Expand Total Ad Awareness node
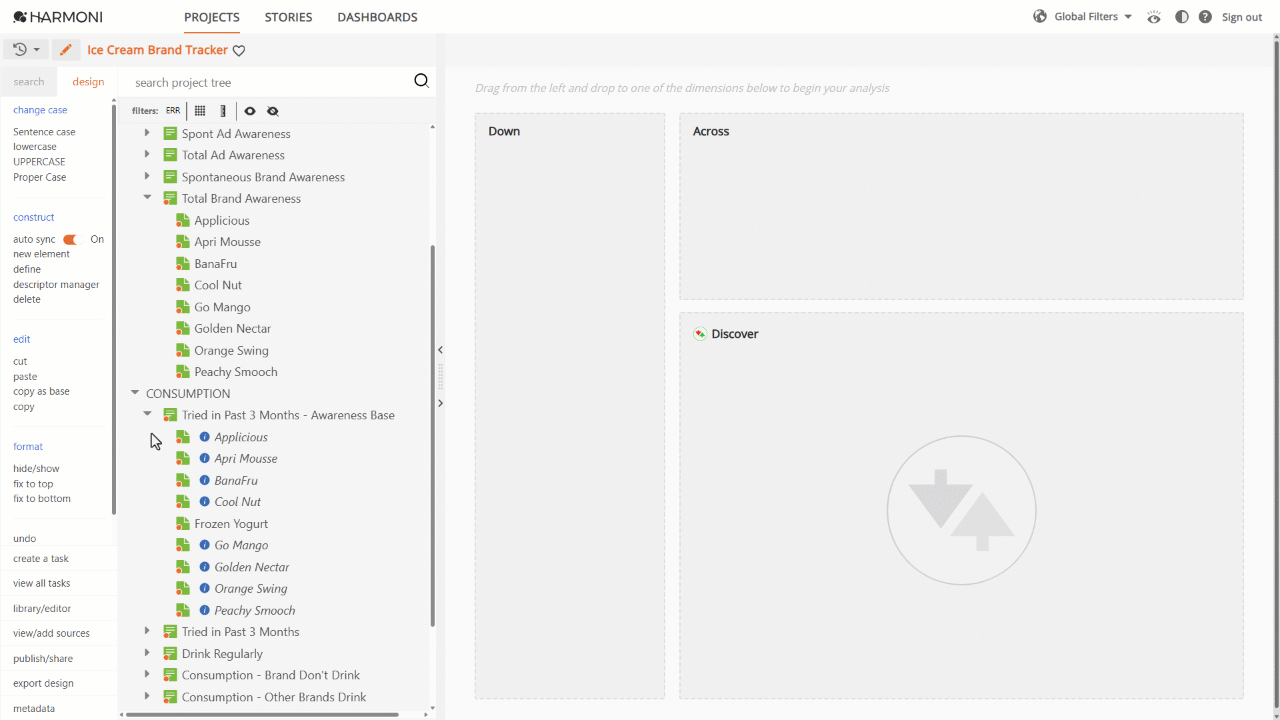1280x720 pixels. coord(147,154)
